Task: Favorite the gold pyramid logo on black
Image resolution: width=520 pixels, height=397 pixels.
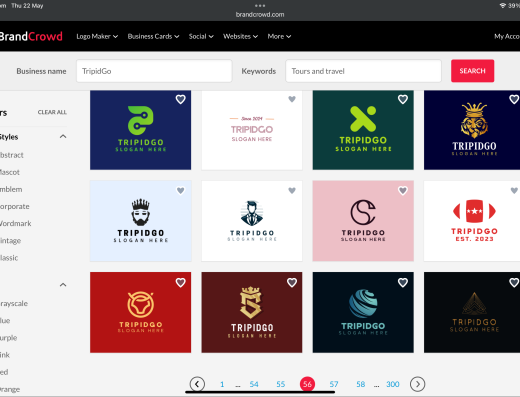Action: (514, 283)
